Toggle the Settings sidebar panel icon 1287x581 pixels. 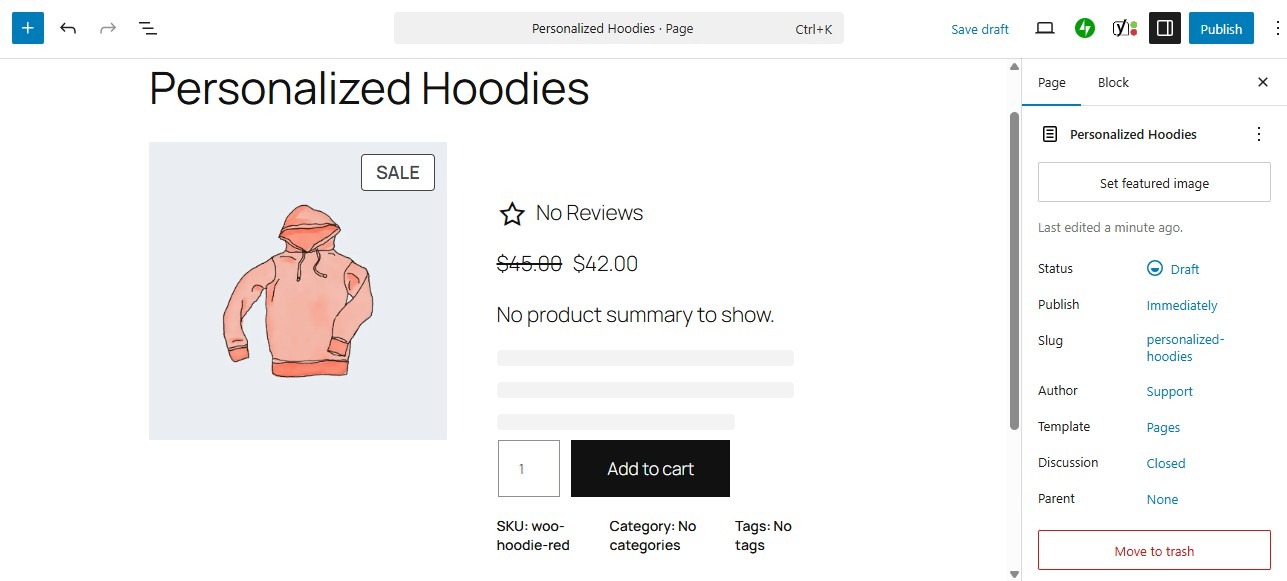(x=1164, y=28)
